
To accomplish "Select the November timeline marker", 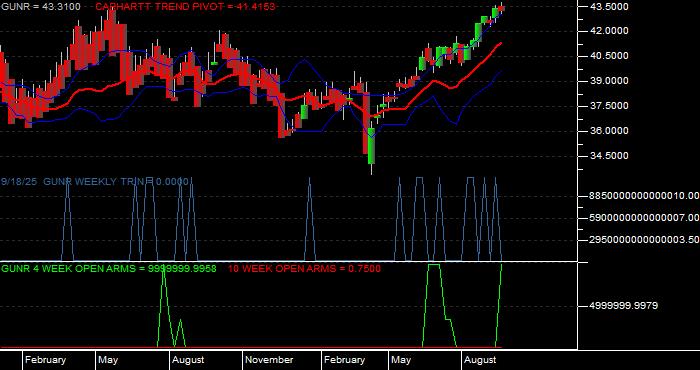I will tap(269, 360).
